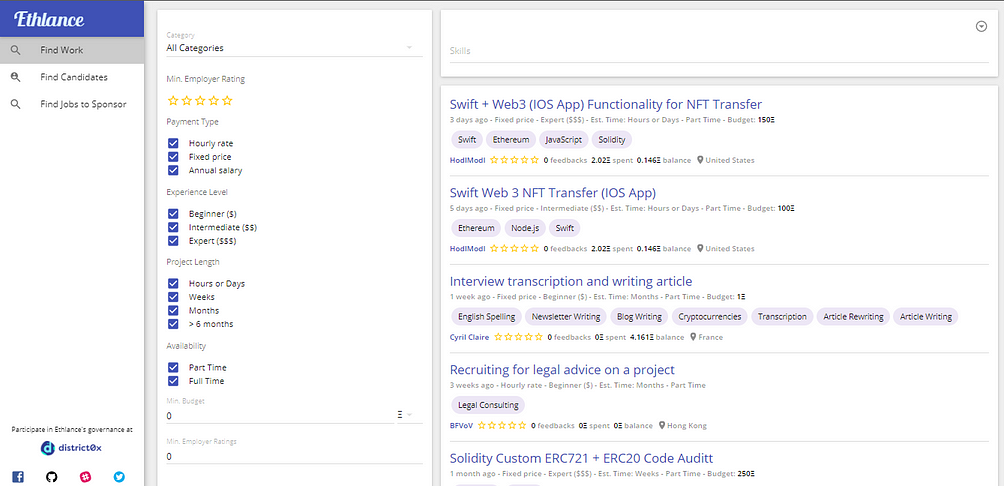Disable the Hours or Days checkbox
Screen dimensions: 1004x486
[173, 283]
